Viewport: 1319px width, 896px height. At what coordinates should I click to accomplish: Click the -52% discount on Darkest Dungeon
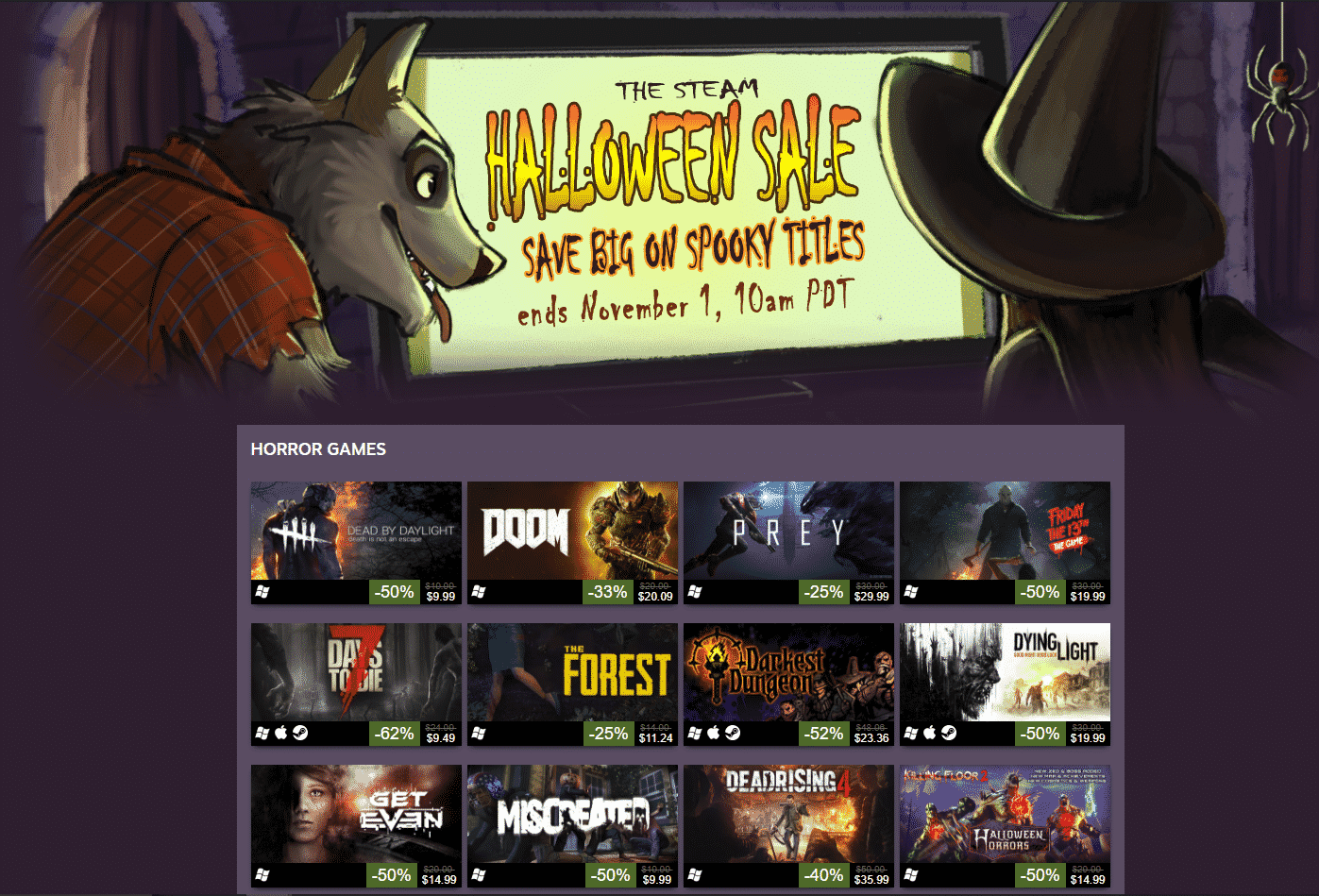coord(824,734)
